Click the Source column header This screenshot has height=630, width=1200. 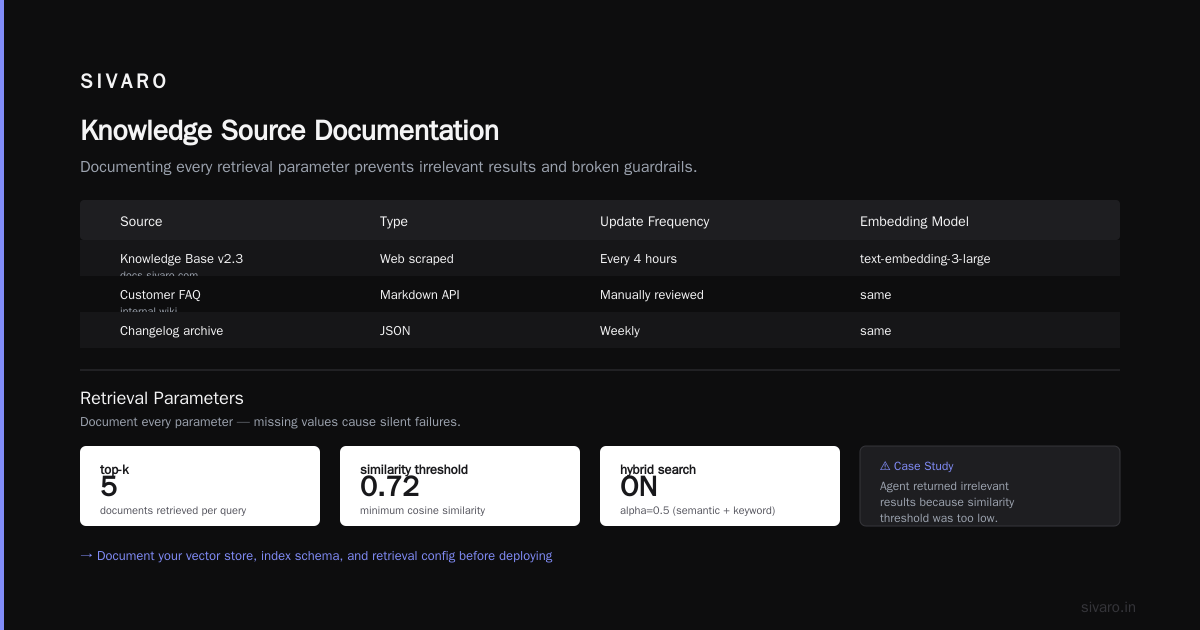pyautogui.click(x=141, y=221)
